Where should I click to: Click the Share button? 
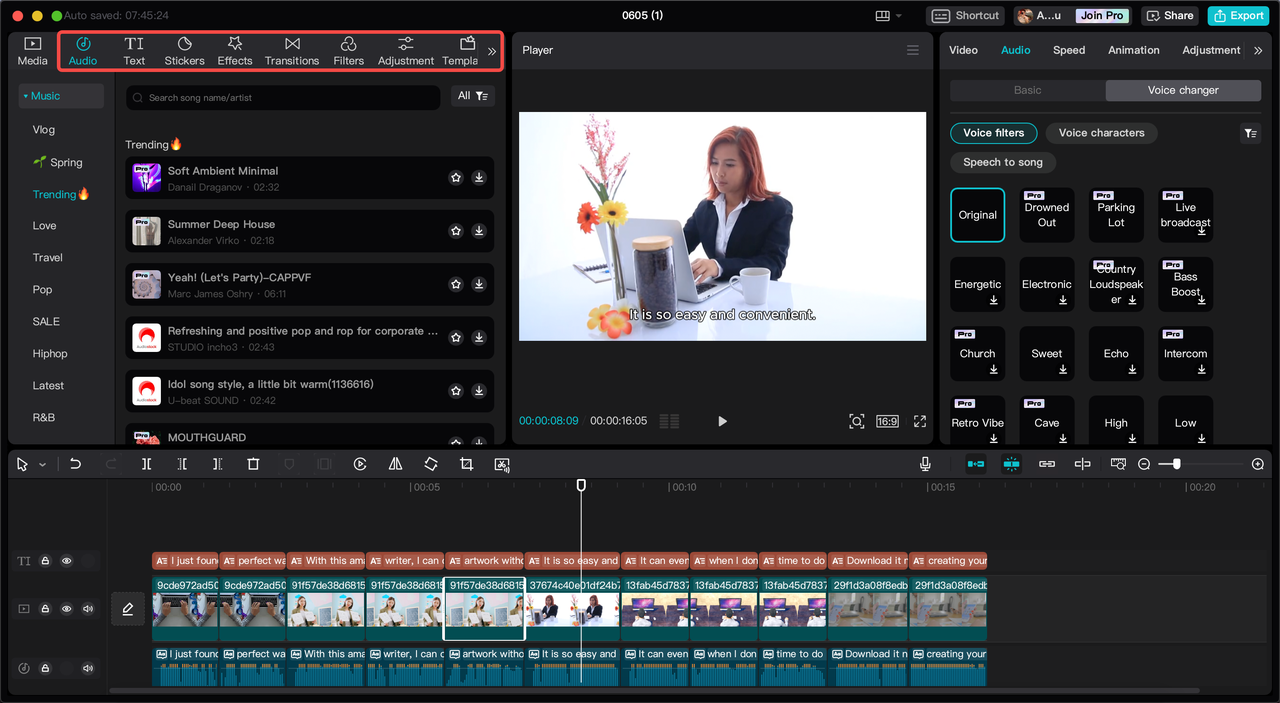[x=1170, y=15]
